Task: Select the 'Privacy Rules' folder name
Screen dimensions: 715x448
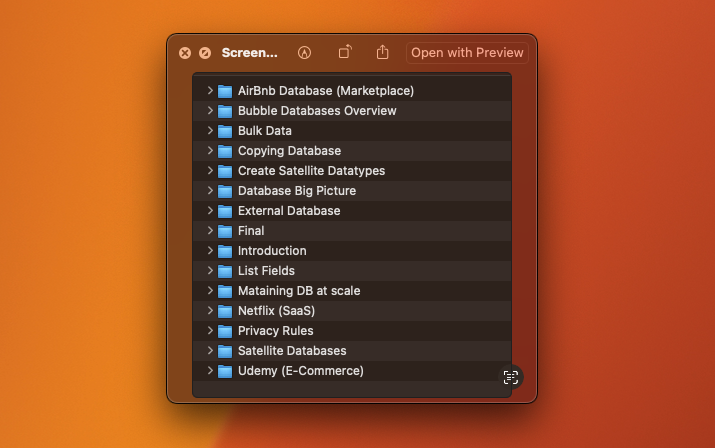Action: point(276,331)
